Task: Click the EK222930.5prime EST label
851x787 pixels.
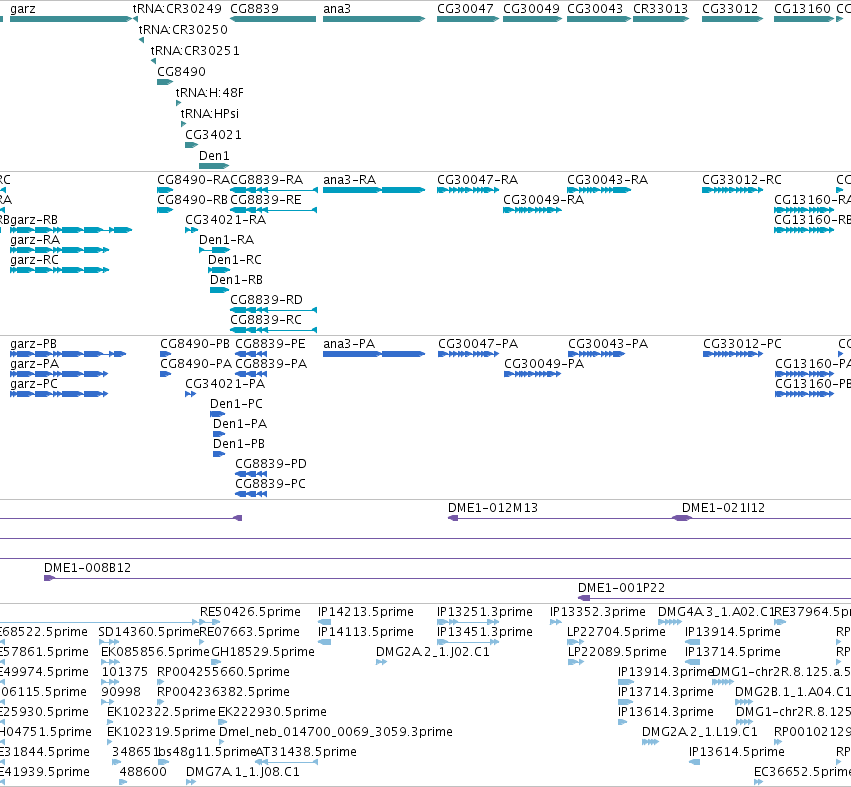Action: [x=272, y=712]
